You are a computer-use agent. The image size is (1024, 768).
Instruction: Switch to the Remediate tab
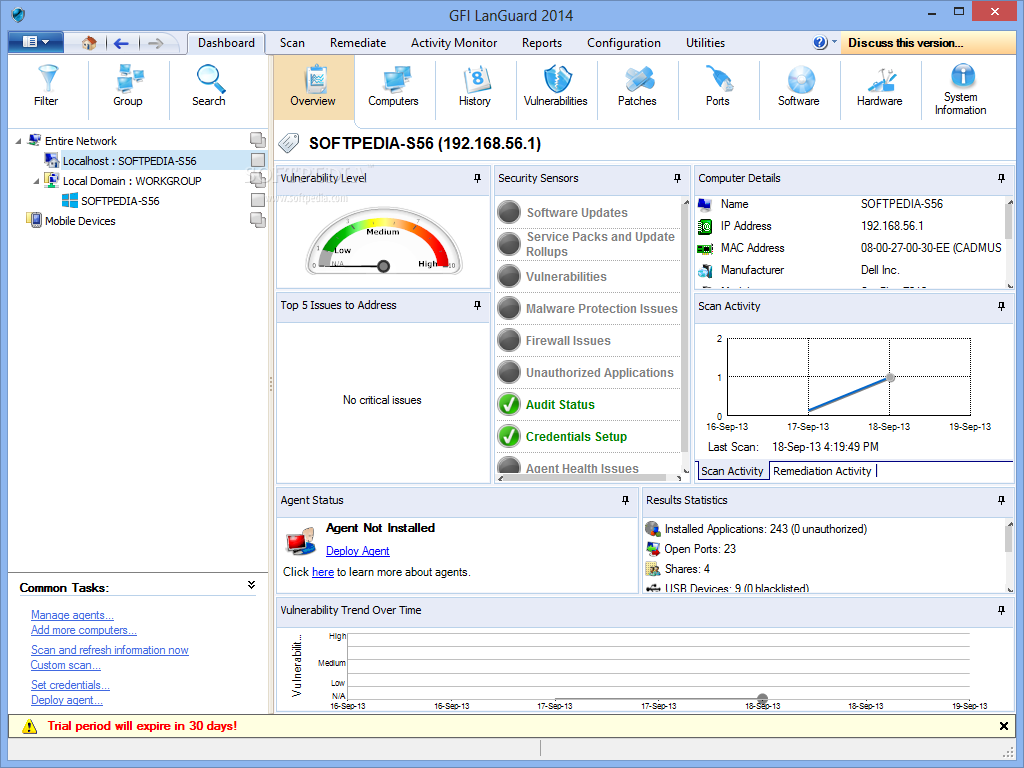coord(358,43)
